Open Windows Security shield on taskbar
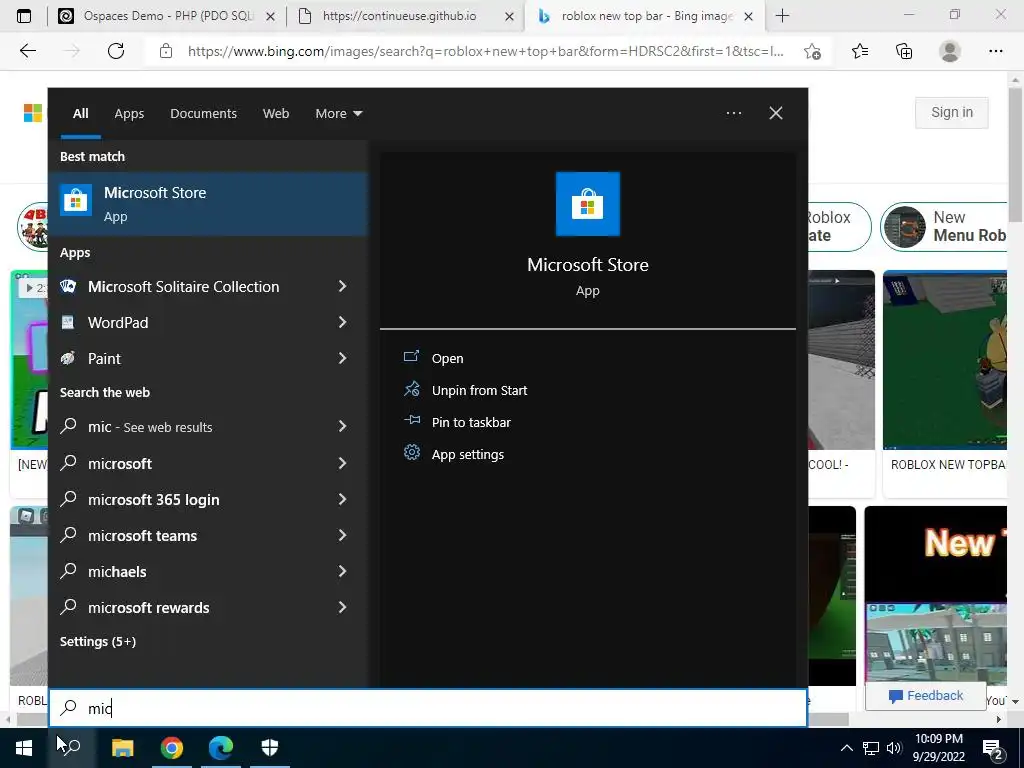This screenshot has height=768, width=1024. (270, 747)
